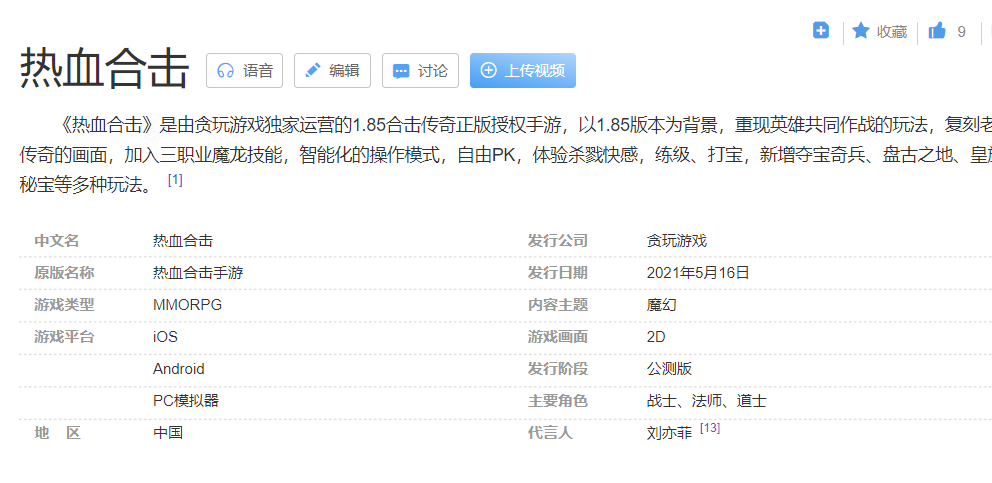
Task: Click the like count 9
Action: click(x=962, y=32)
